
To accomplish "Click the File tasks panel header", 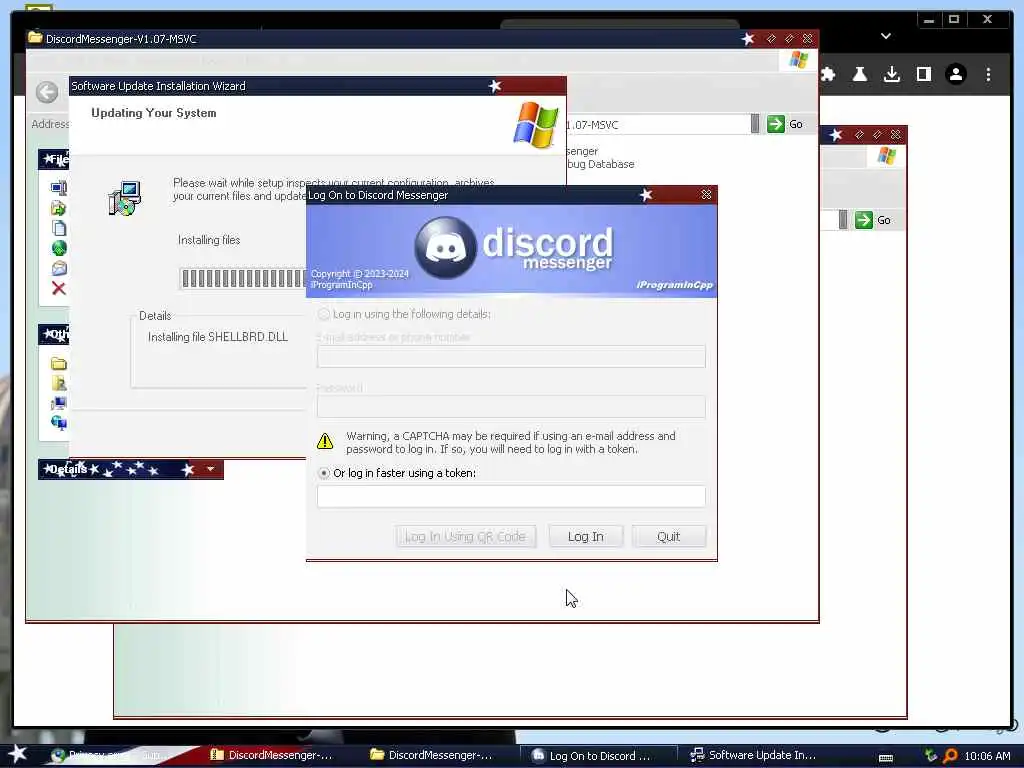I will point(54,159).
